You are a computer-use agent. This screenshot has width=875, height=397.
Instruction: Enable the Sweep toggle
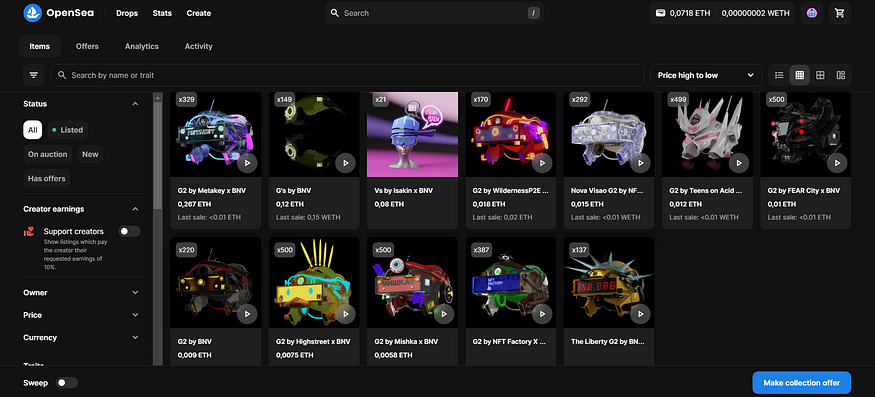pos(67,382)
